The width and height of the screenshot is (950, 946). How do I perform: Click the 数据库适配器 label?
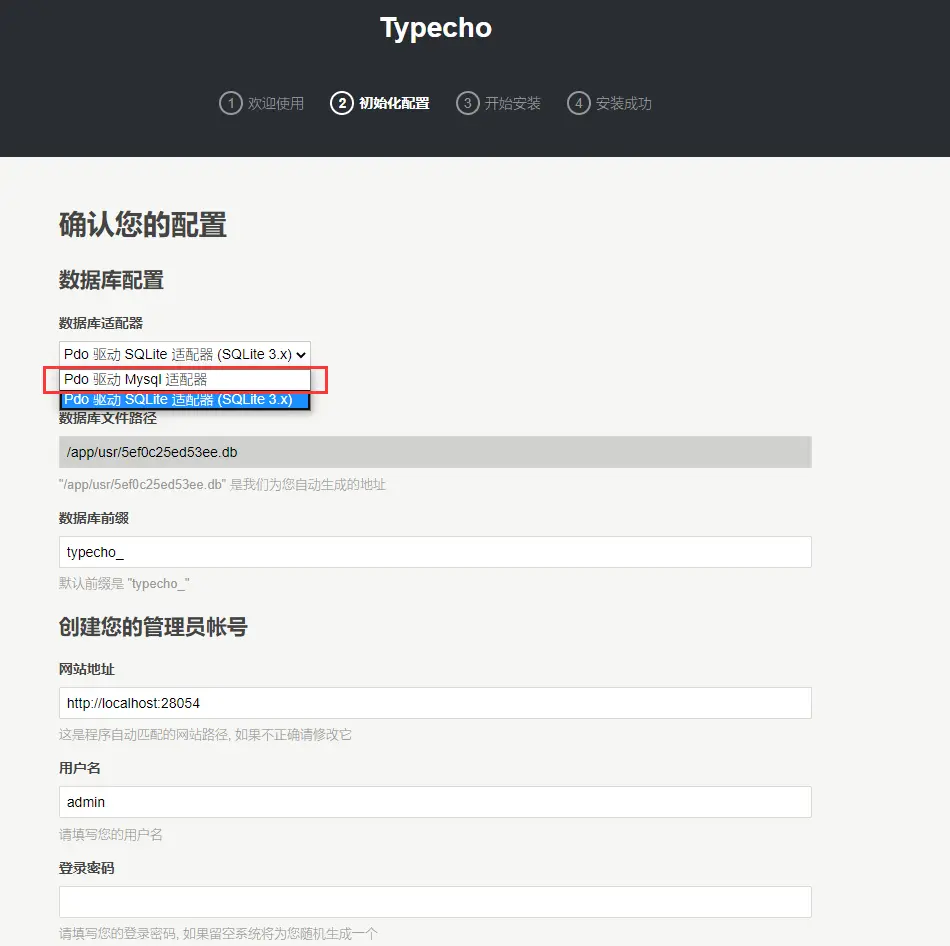(101, 323)
